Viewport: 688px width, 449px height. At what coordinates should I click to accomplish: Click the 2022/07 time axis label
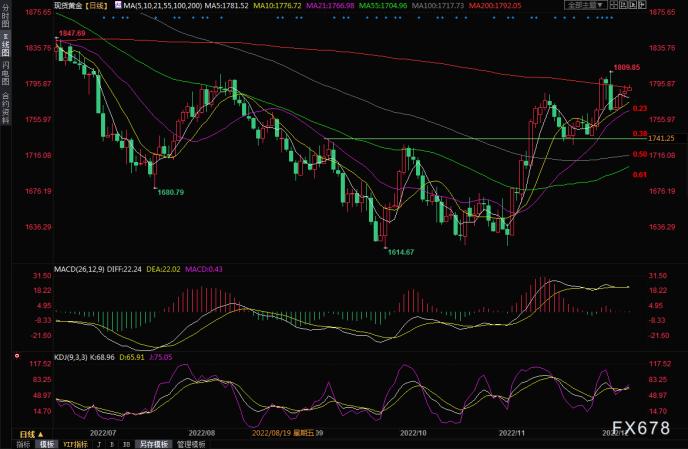pyautogui.click(x=103, y=433)
